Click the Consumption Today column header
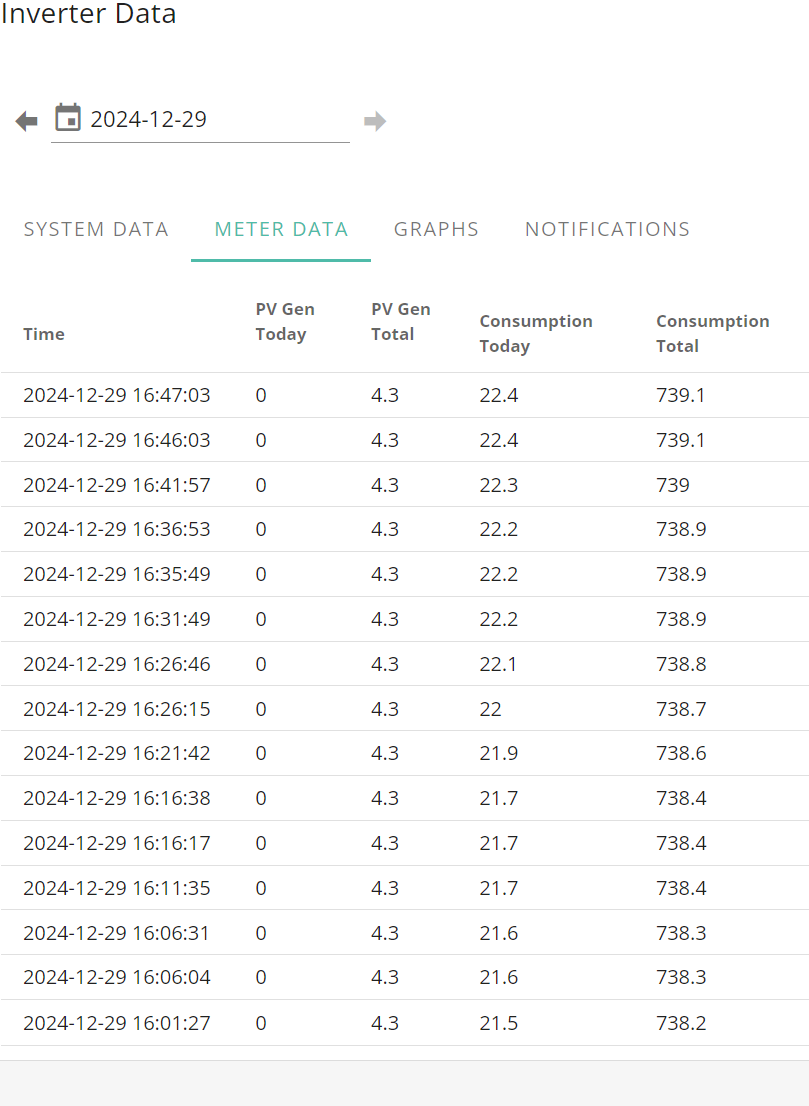 [x=536, y=334]
